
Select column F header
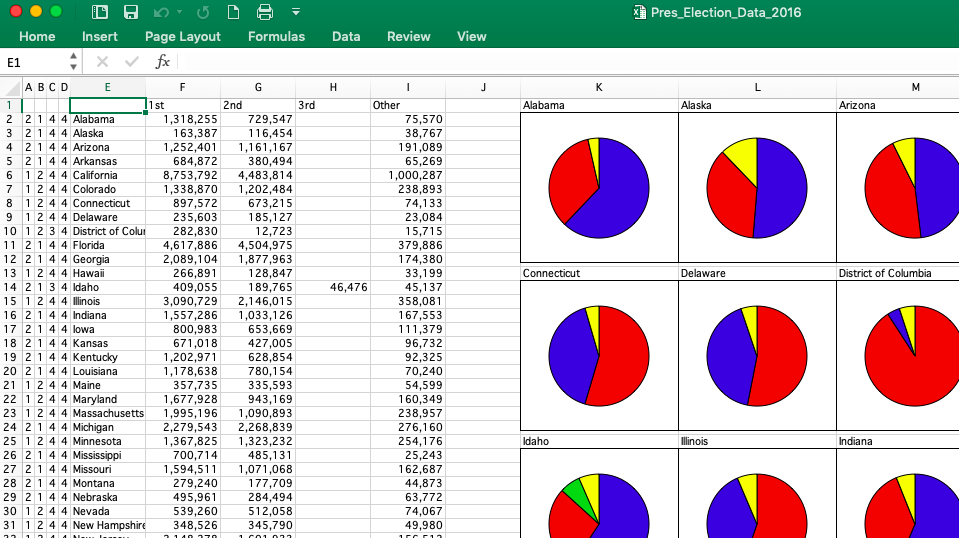(x=182, y=87)
